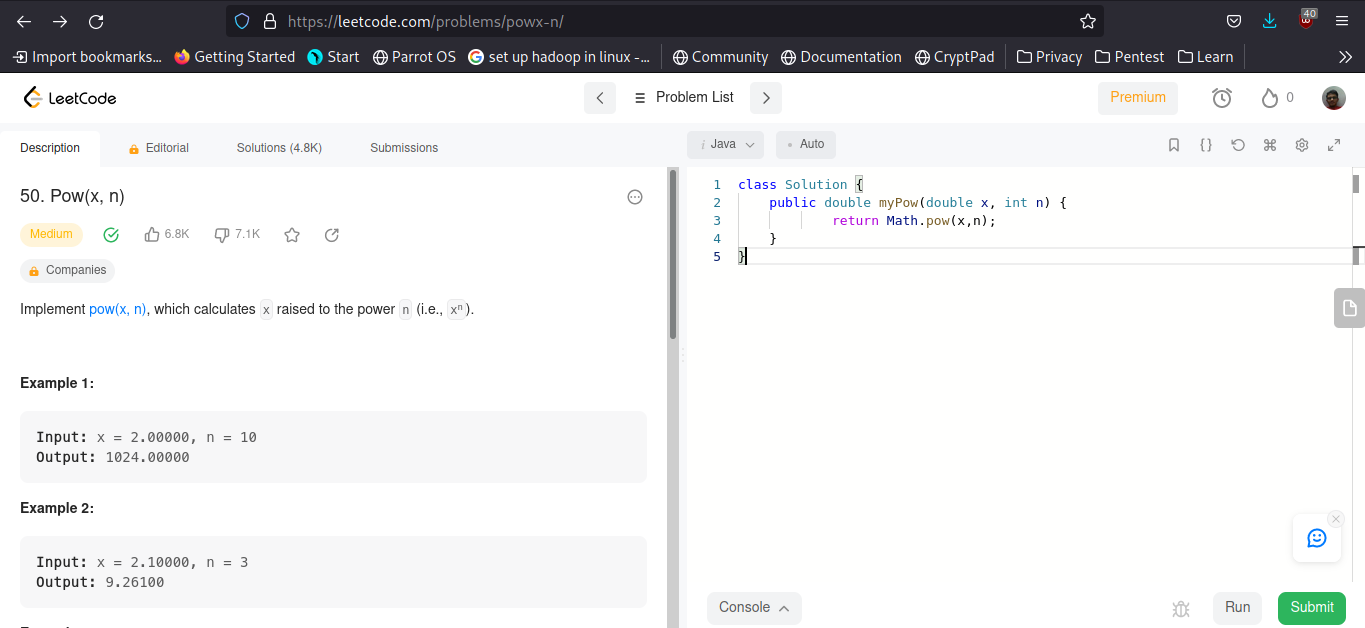Open the Firefox hamburger menu
Image resolution: width=1365 pixels, height=628 pixels.
[1342, 21]
